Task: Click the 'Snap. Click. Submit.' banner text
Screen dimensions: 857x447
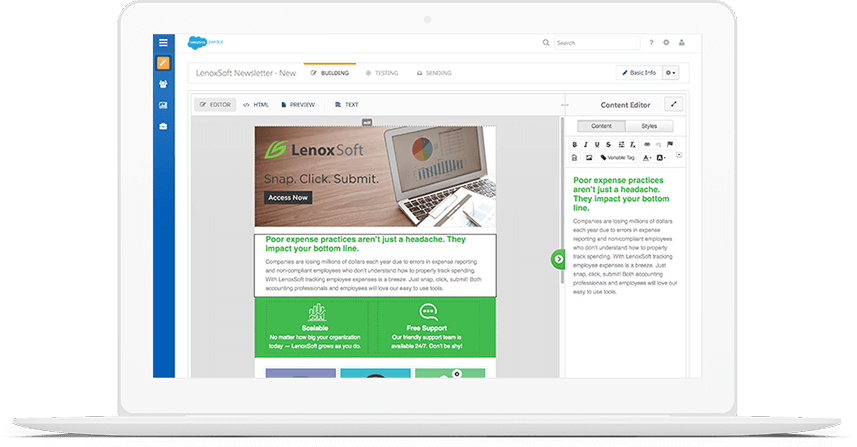Action: point(321,179)
